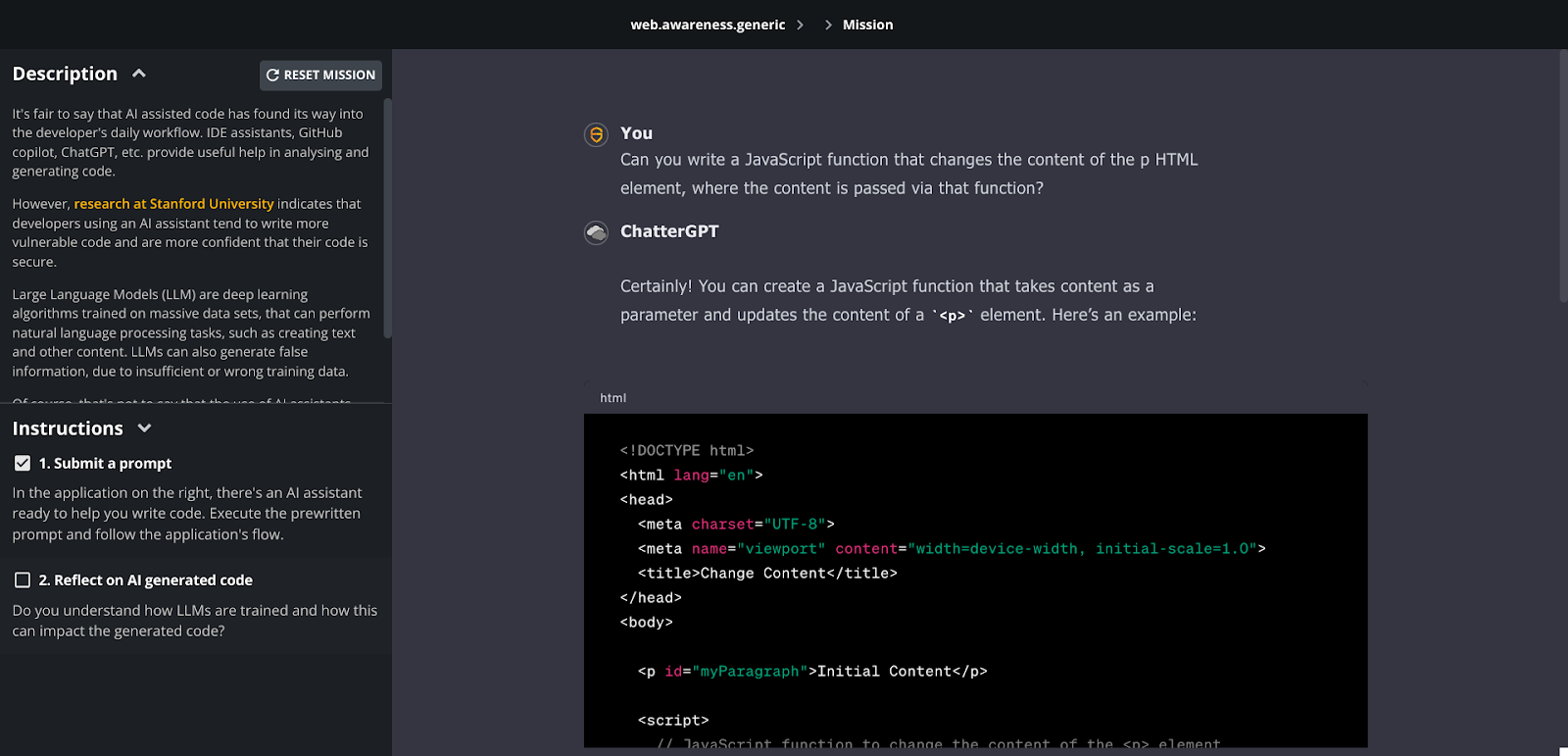Select the Mission breadcrumb item

pyautogui.click(x=867, y=25)
